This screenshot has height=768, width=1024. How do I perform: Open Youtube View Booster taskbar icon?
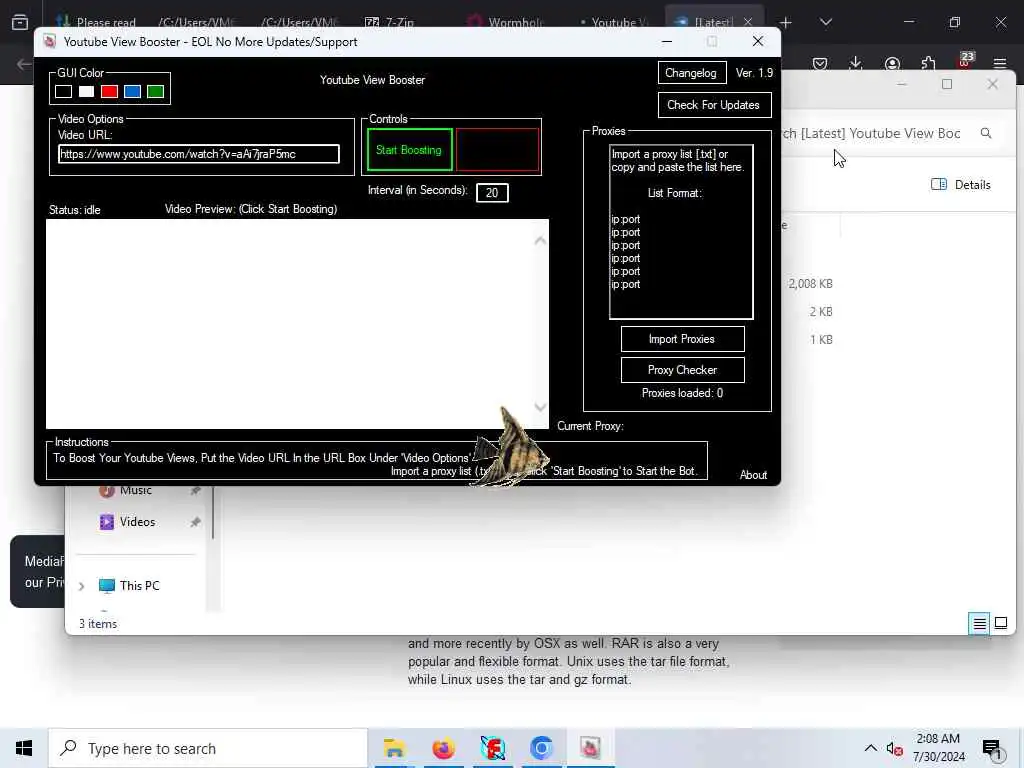click(590, 748)
